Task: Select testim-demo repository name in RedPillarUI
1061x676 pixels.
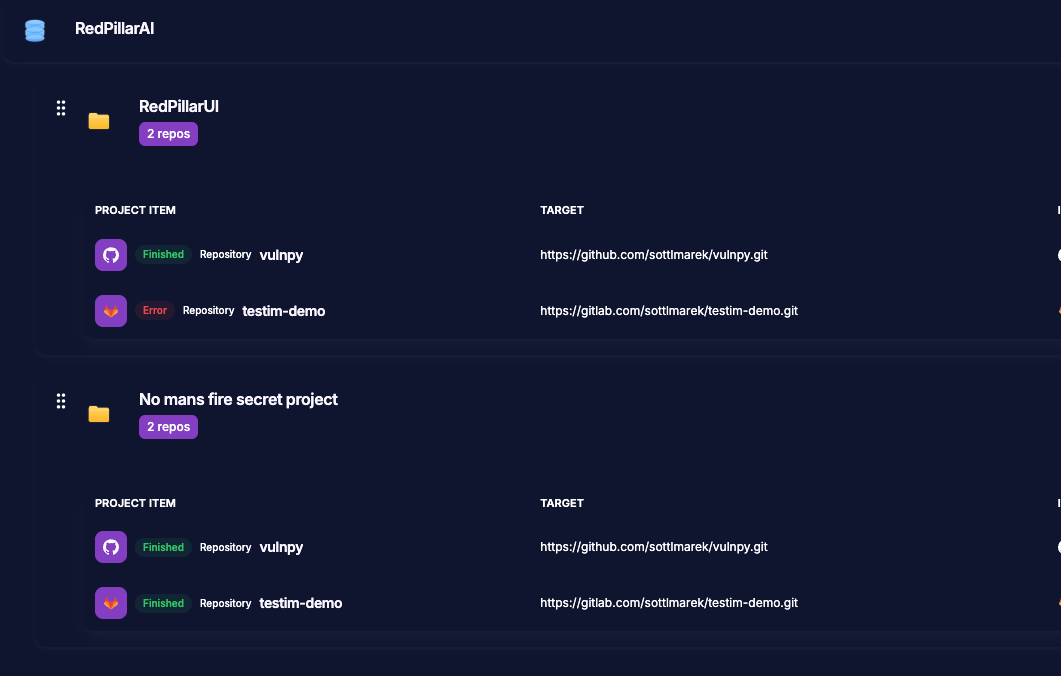Action: (284, 311)
